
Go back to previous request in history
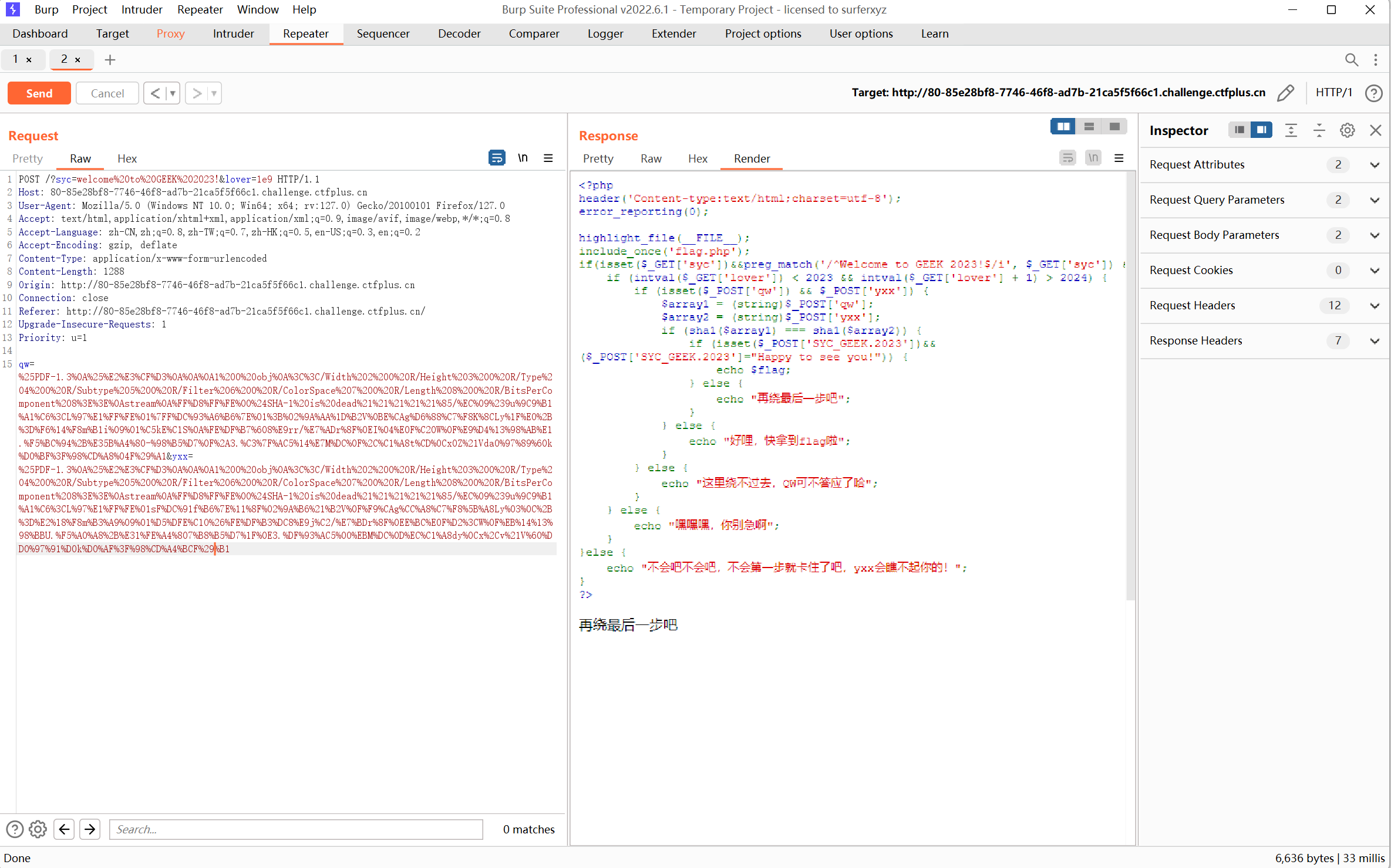[x=155, y=93]
